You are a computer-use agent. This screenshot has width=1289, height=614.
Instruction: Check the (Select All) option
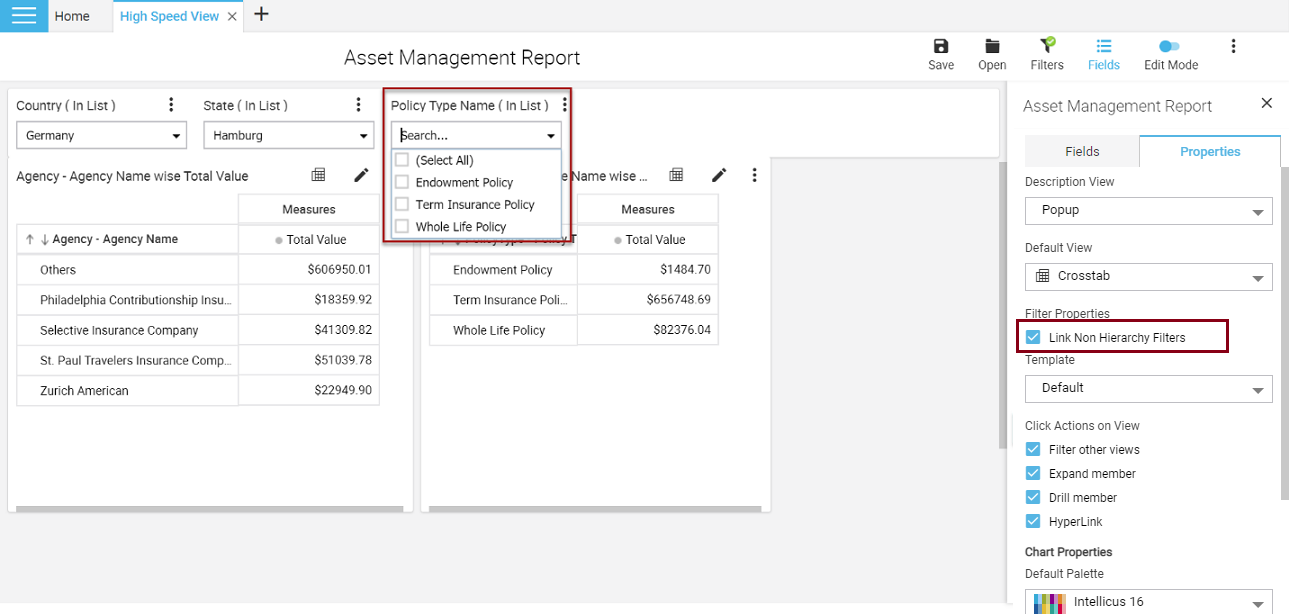click(x=402, y=160)
